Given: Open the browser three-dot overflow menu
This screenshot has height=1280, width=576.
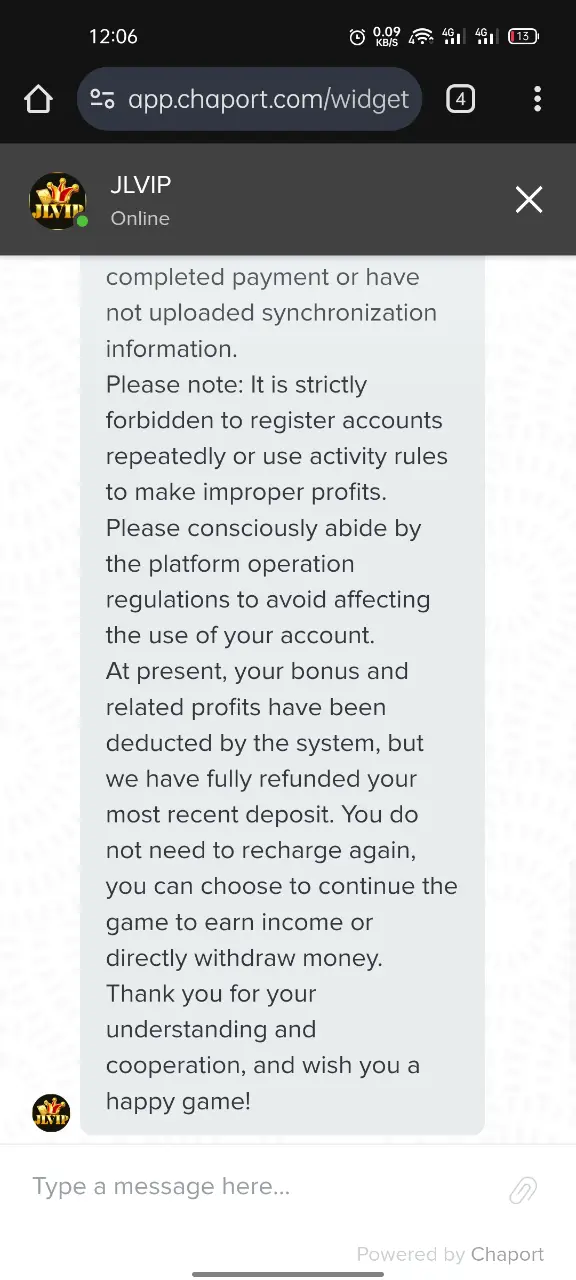Looking at the screenshot, I should pyautogui.click(x=538, y=99).
